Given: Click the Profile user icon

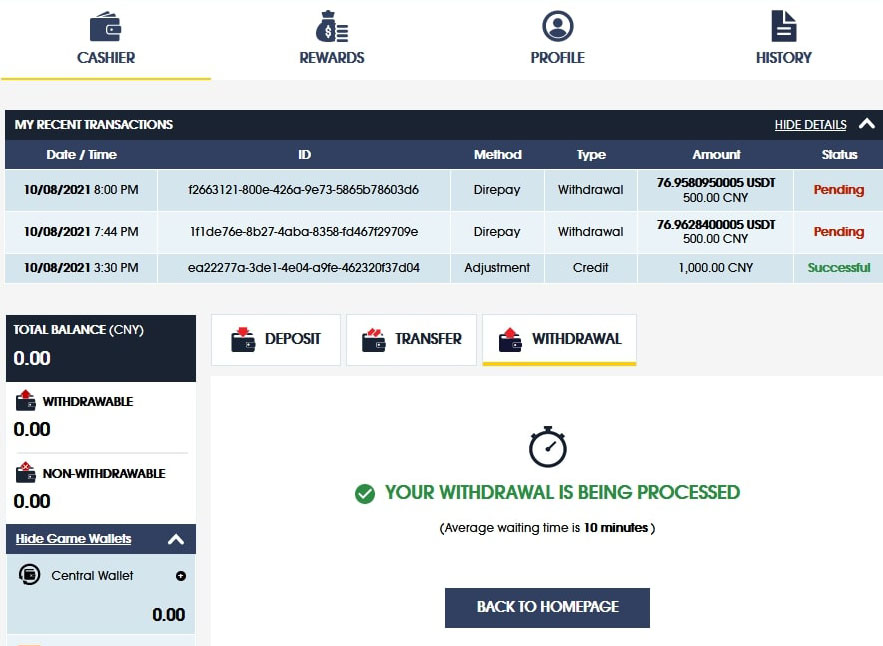Looking at the screenshot, I should pyautogui.click(x=557, y=26).
